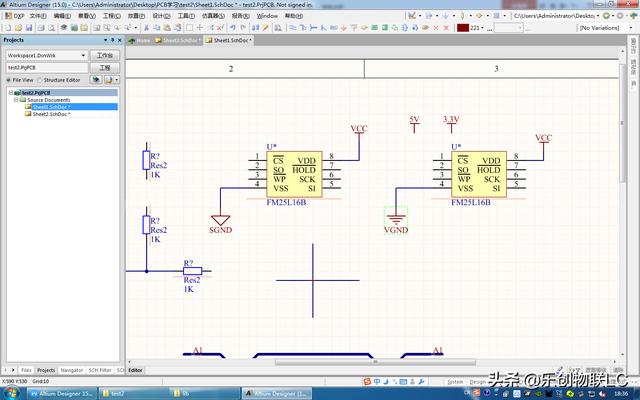Open a file using the folder icon
Viewport: 640px width, 400px height.
tap(18, 28)
